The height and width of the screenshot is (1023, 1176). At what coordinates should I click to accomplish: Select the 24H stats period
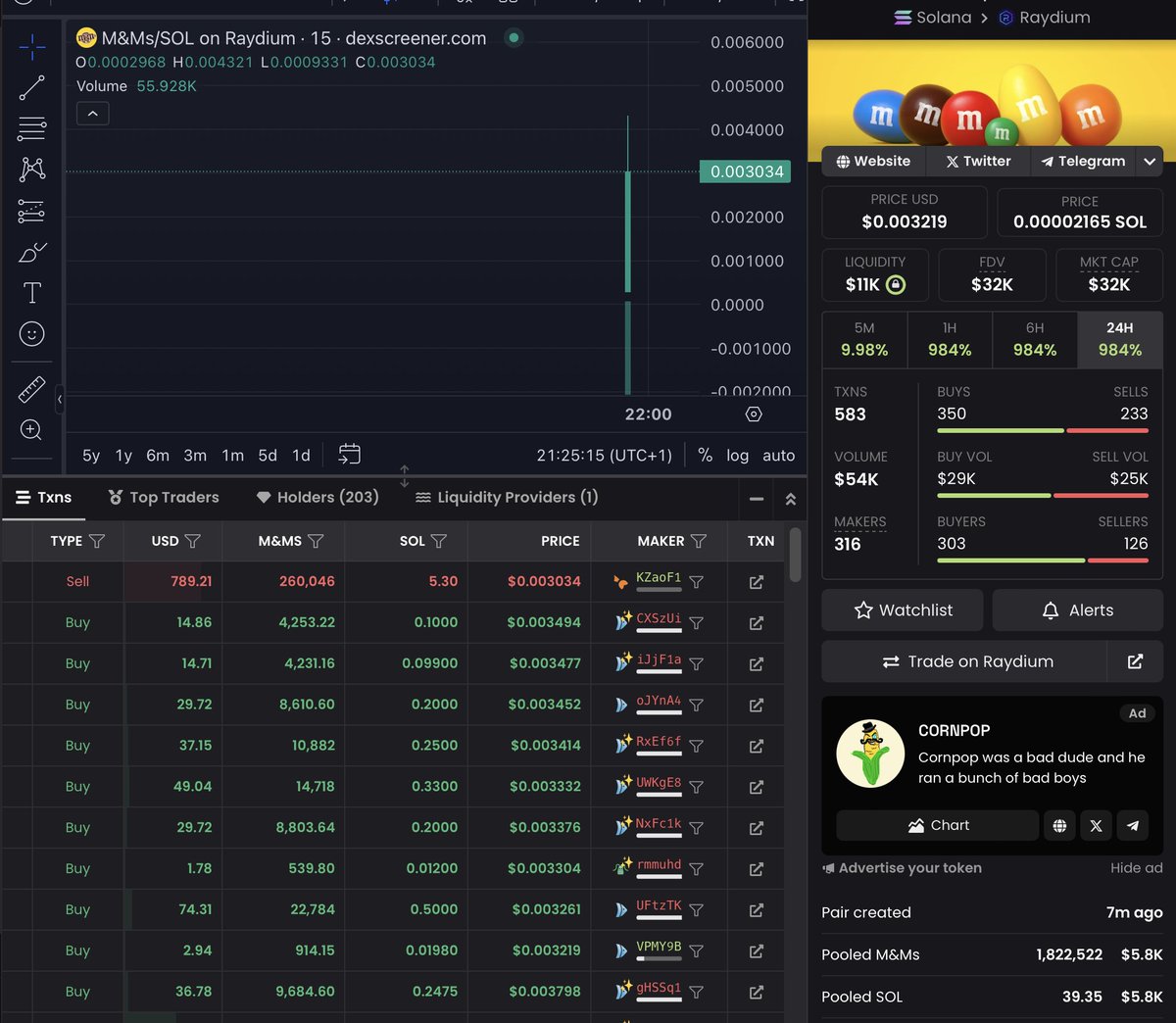(1120, 339)
